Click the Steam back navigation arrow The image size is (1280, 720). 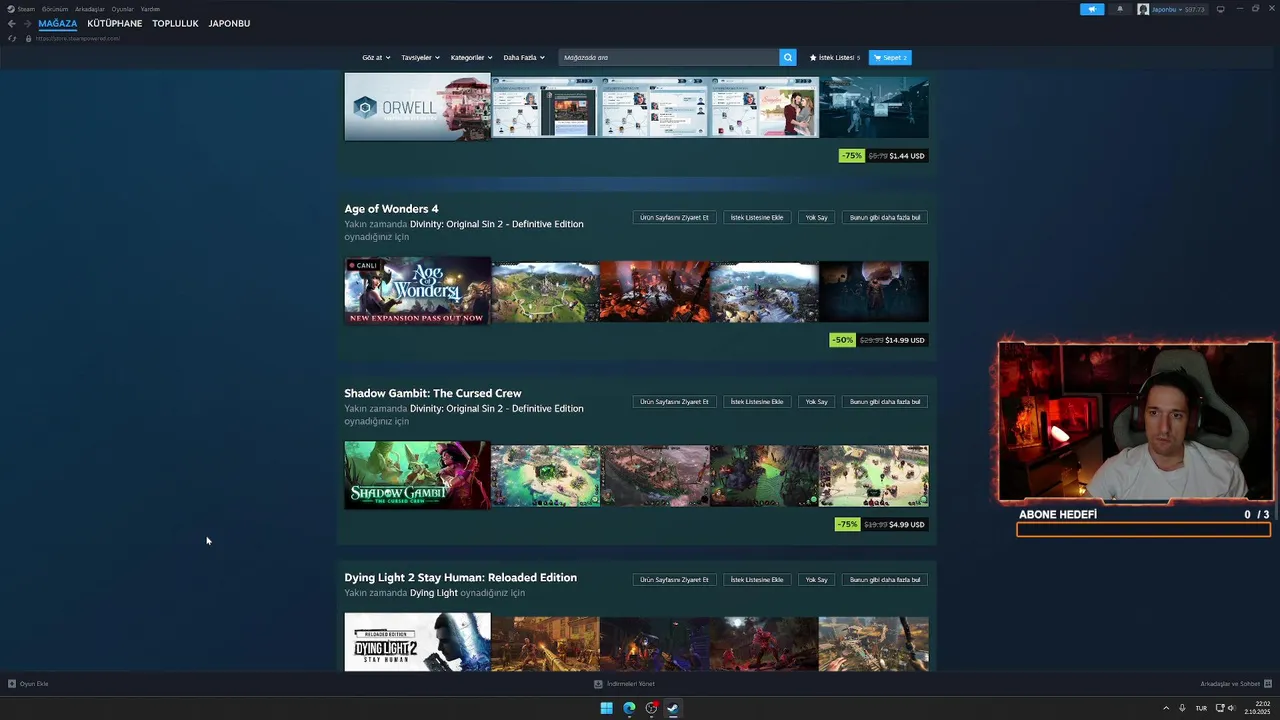[12, 23]
